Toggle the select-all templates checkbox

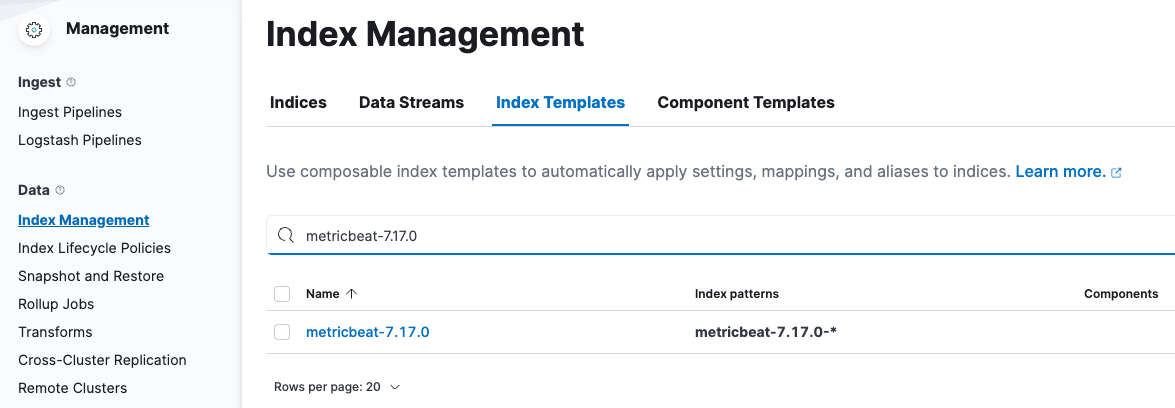pyautogui.click(x=282, y=294)
